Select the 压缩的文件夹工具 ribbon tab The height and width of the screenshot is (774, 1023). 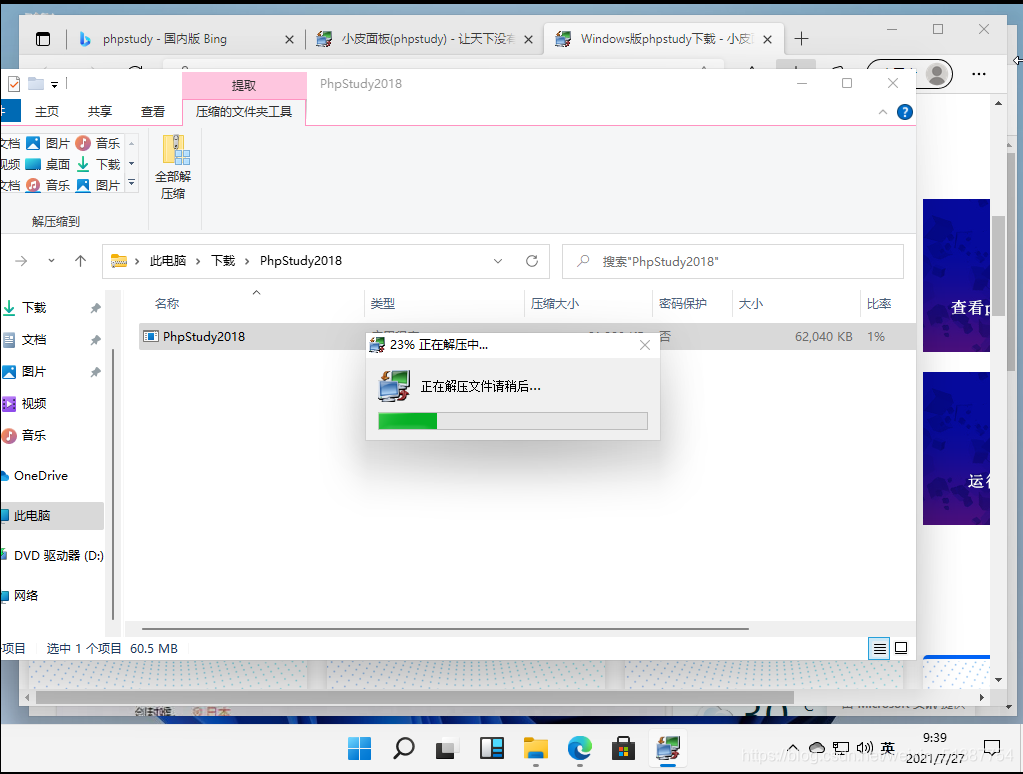tap(244, 112)
